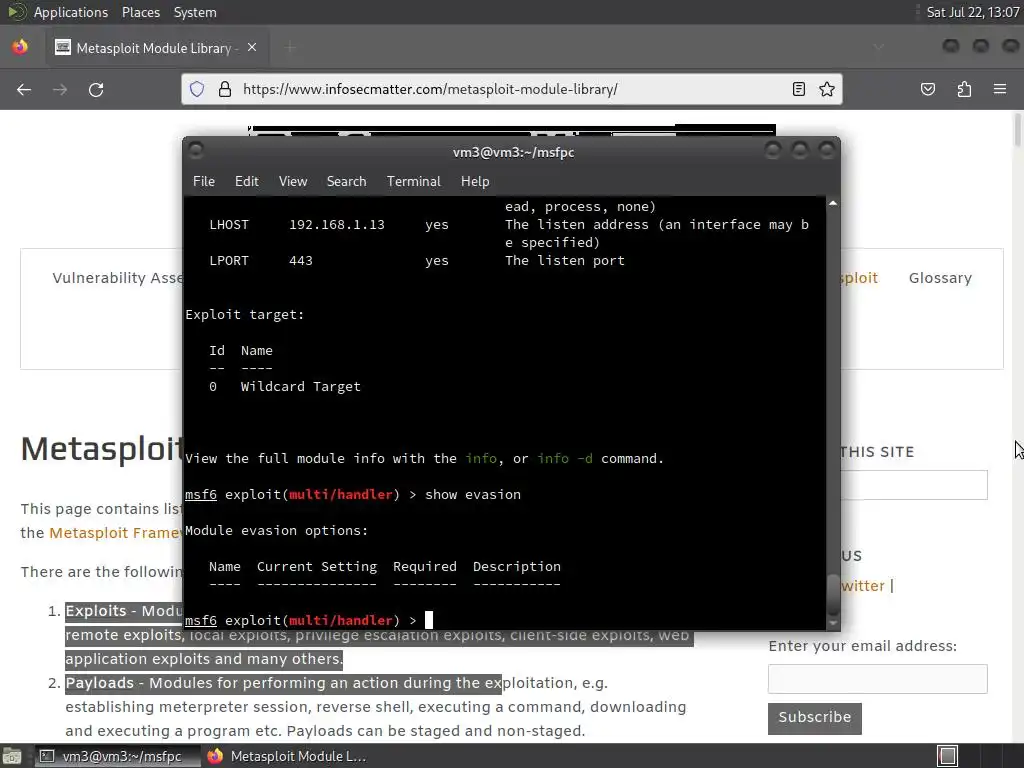Screen dimensions: 1024x768
Task: Reload the current Firefox page
Action: (x=96, y=89)
